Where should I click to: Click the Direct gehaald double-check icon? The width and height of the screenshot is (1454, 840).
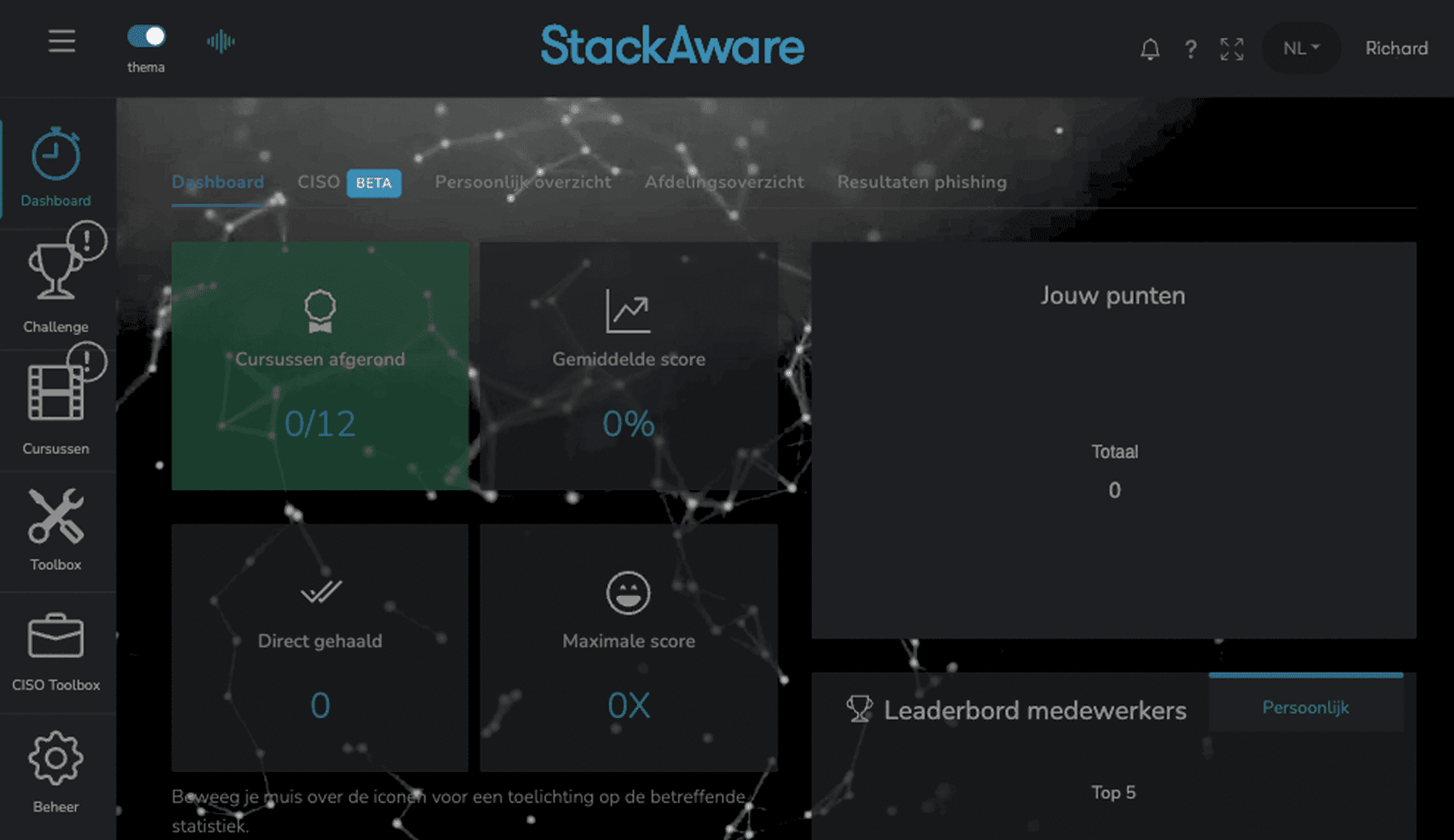(x=320, y=591)
